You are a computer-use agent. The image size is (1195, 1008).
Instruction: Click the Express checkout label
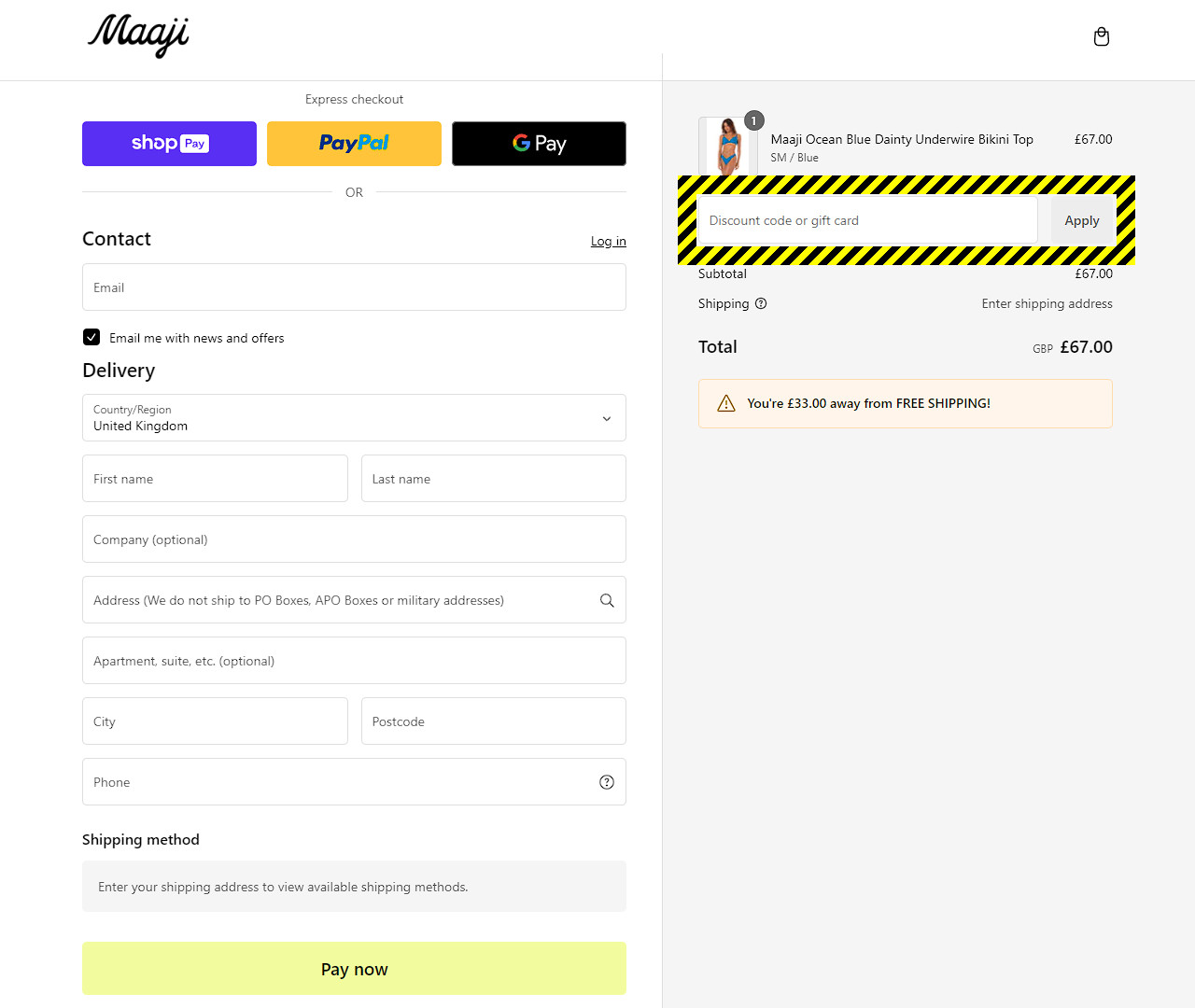[354, 99]
